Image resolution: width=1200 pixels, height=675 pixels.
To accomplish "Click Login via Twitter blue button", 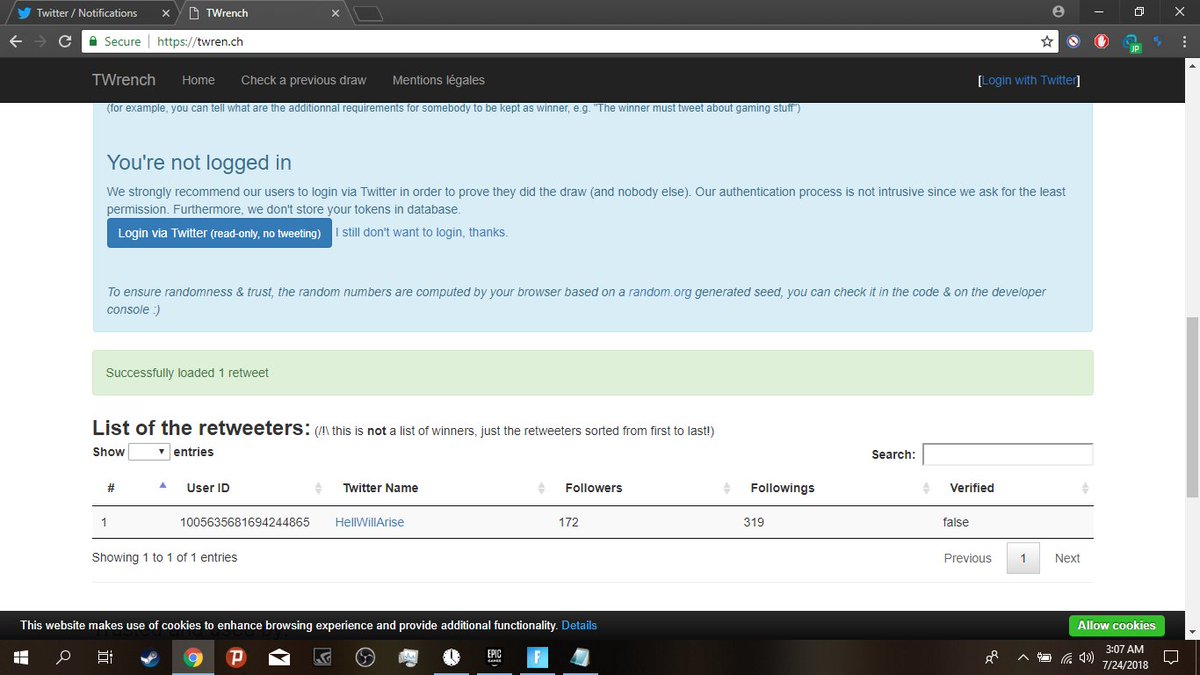I will coord(219,233).
